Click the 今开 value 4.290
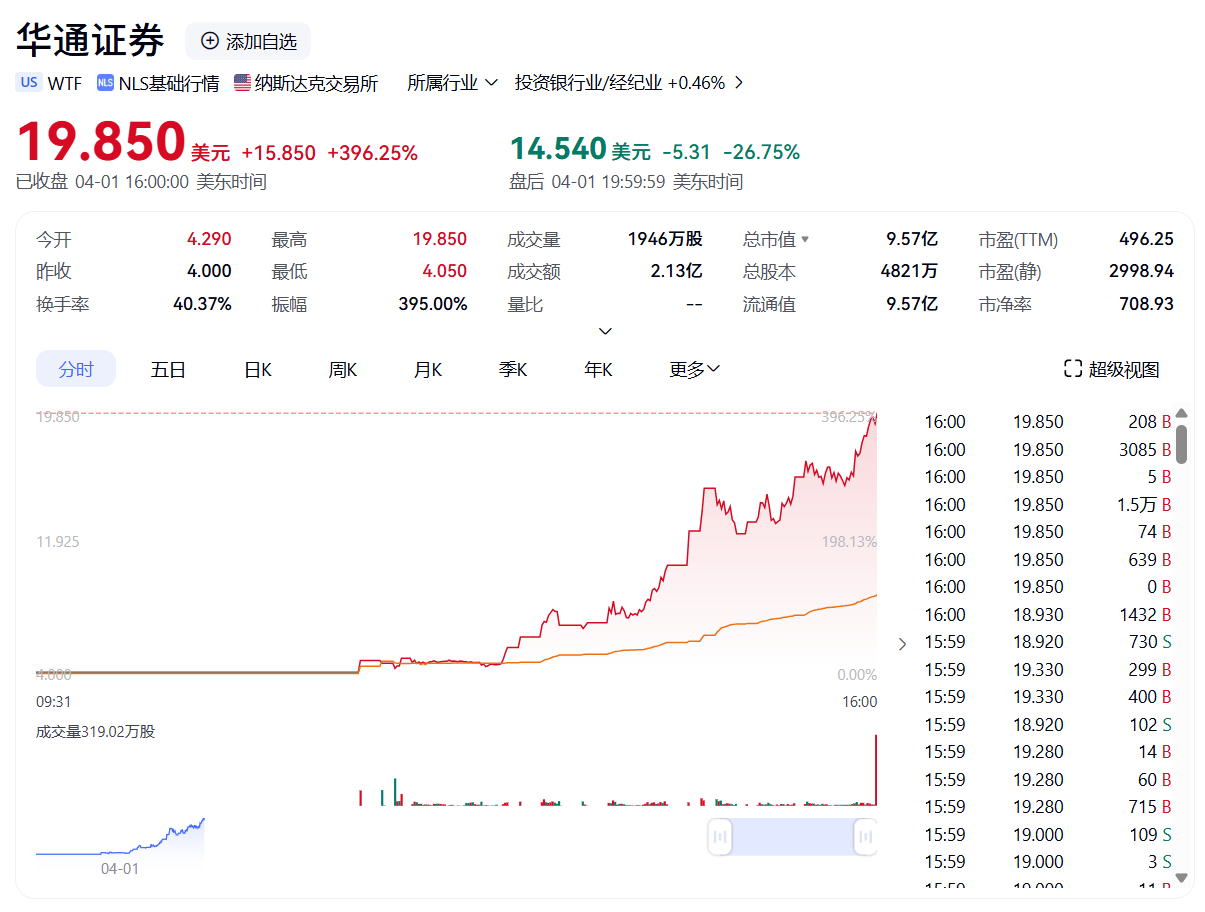The width and height of the screenshot is (1205, 912). [209, 240]
